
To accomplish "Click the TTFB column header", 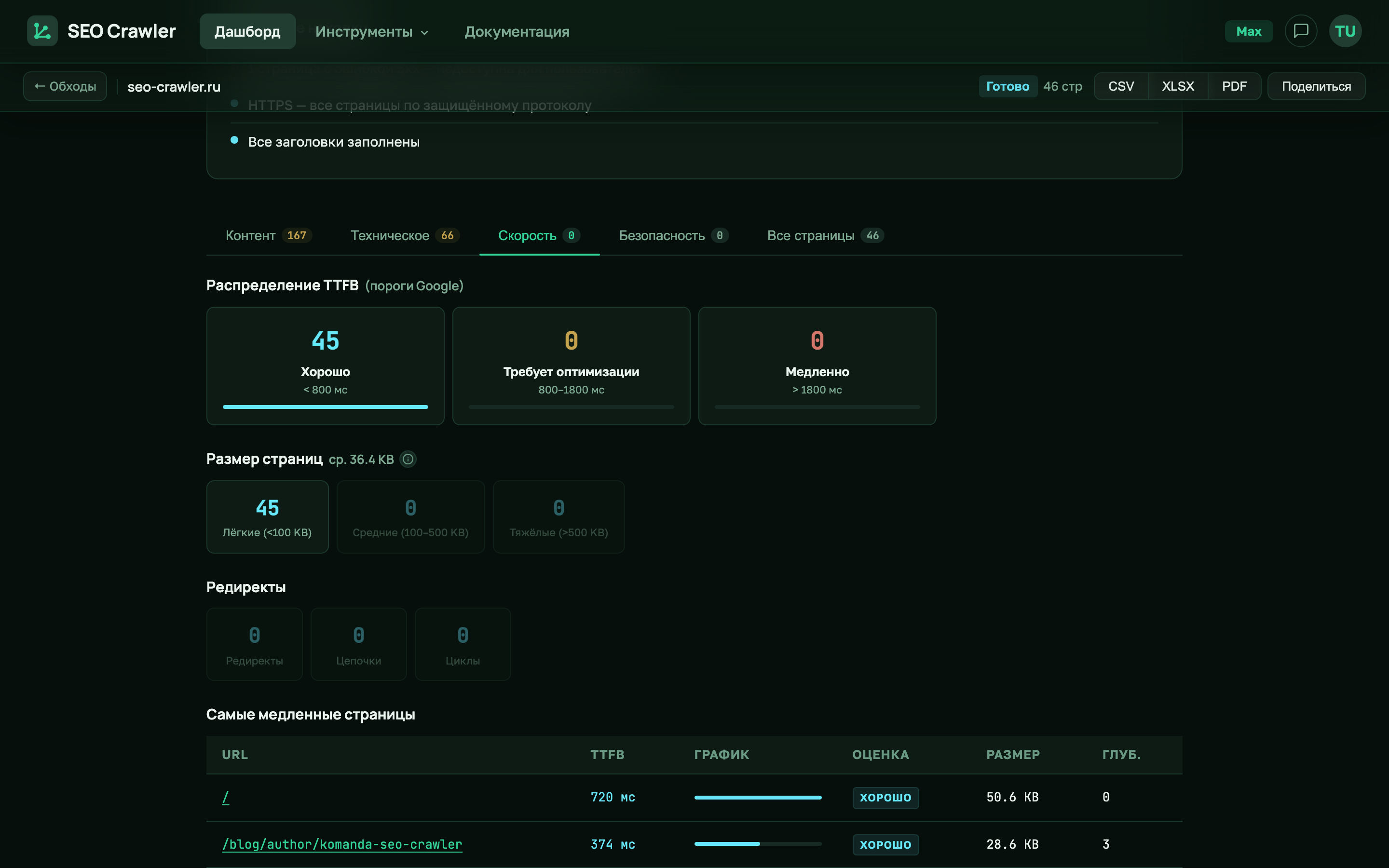I will click(x=607, y=754).
